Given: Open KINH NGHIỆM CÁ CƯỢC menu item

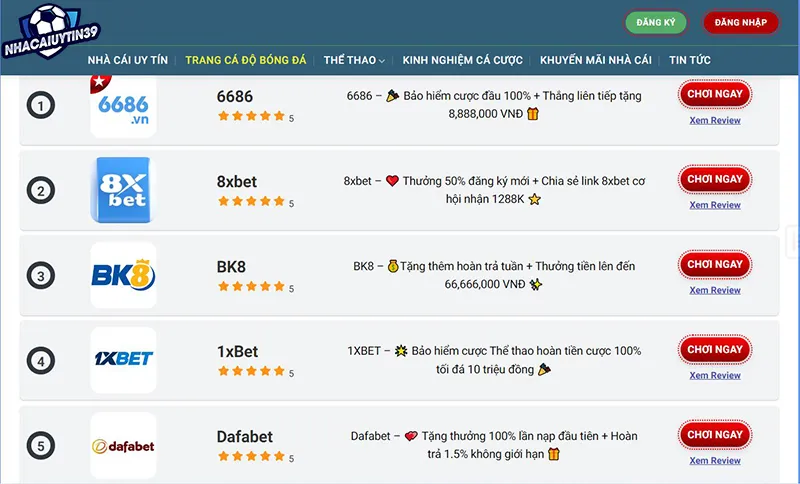Looking at the screenshot, I should [462, 60].
